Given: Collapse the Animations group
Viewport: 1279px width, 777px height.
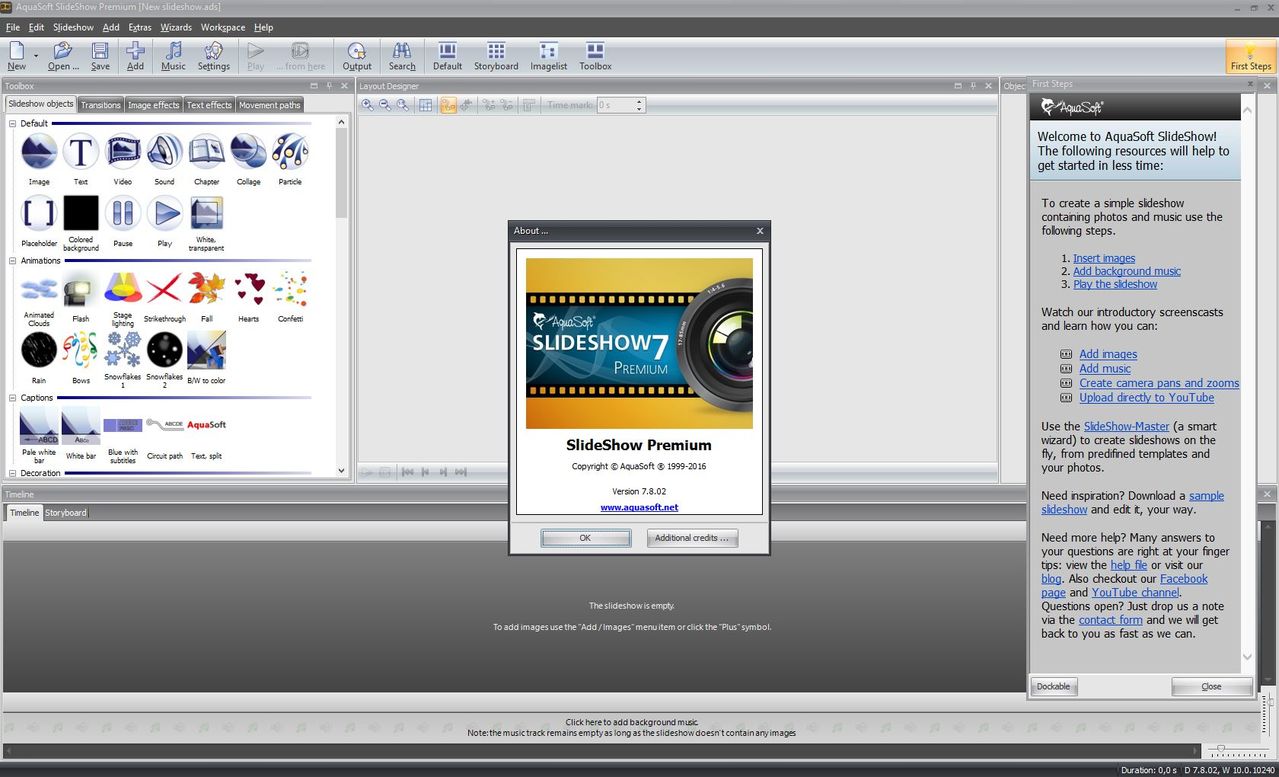Looking at the screenshot, I should [x=13, y=261].
